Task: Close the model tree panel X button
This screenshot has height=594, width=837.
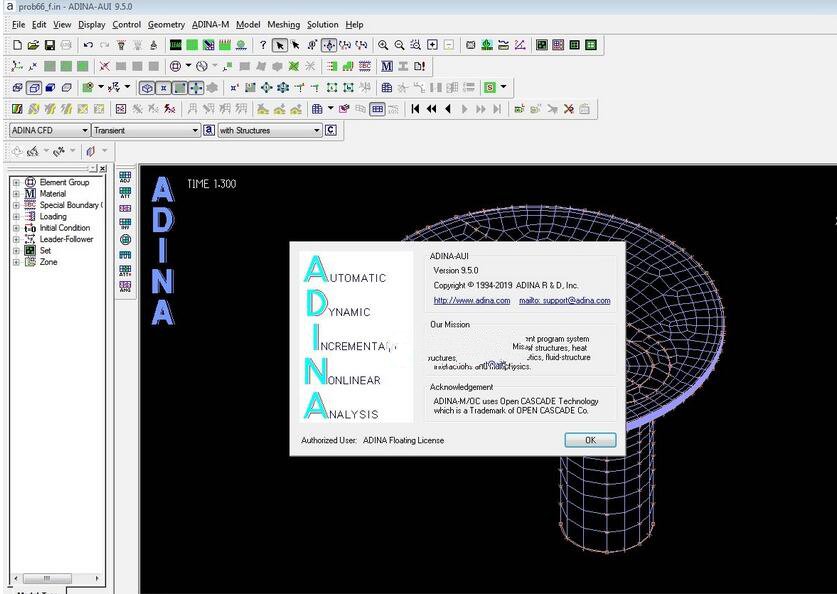Action: [102, 169]
